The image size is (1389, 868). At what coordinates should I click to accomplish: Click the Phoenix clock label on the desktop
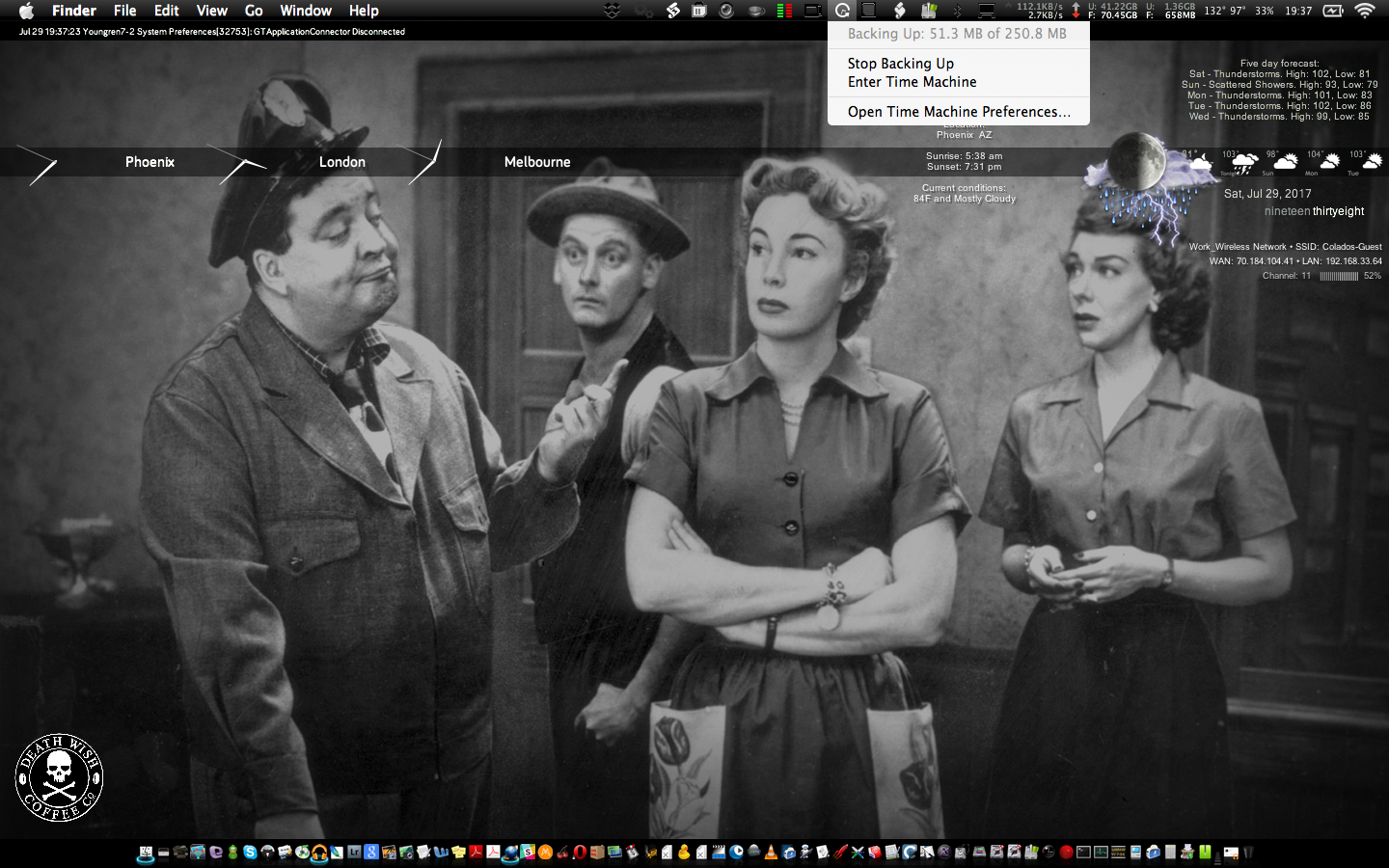pos(150,162)
